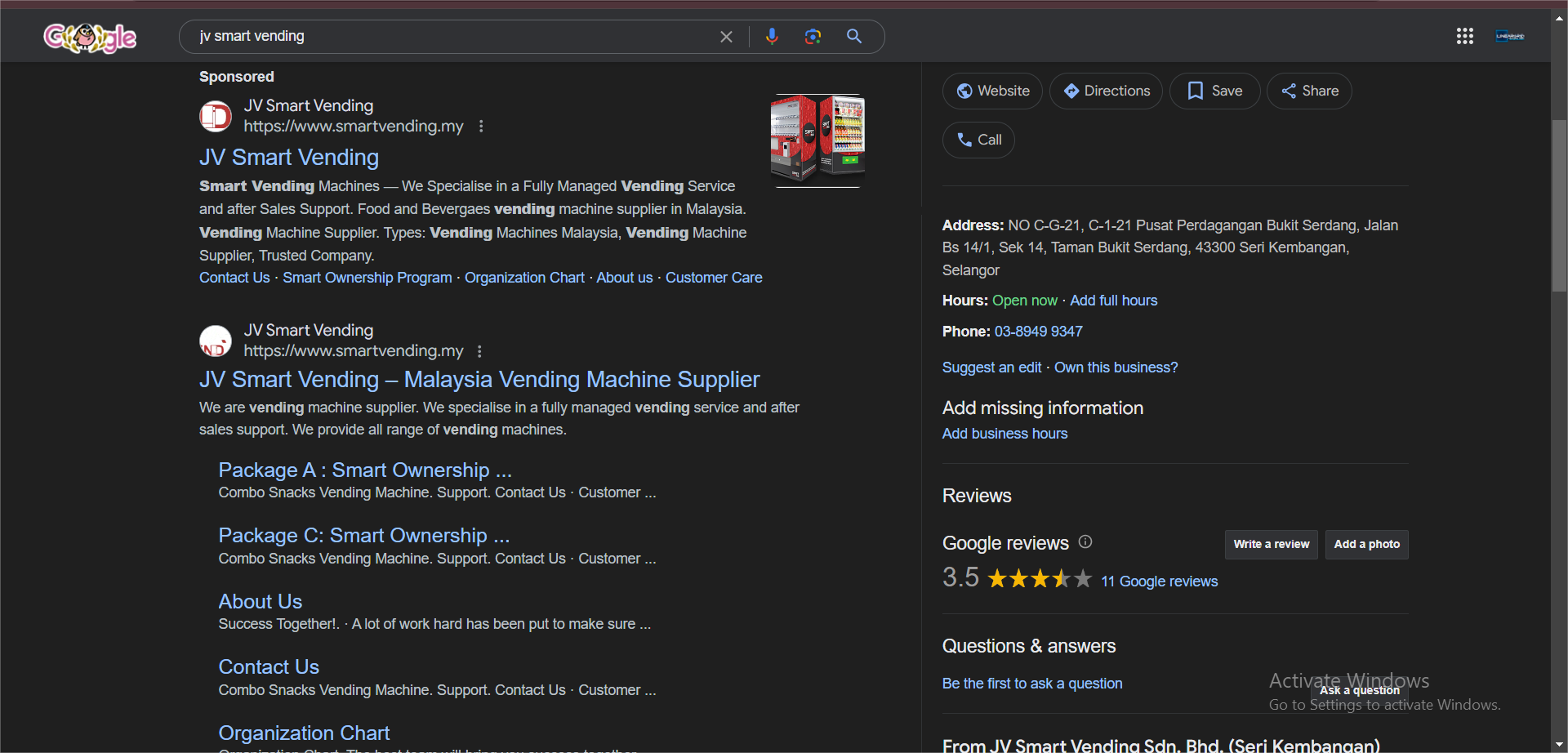The image size is (1568, 753).
Task: Click 'Add a photo' button
Action: click(1367, 545)
